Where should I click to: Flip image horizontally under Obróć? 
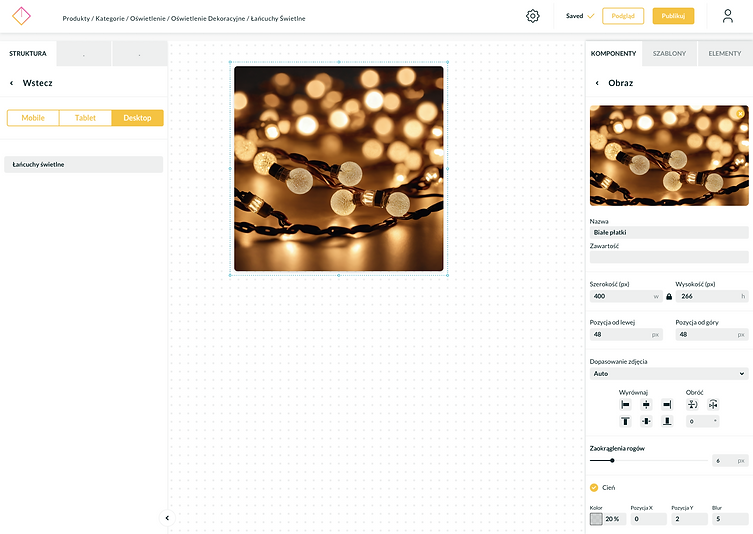pos(713,404)
